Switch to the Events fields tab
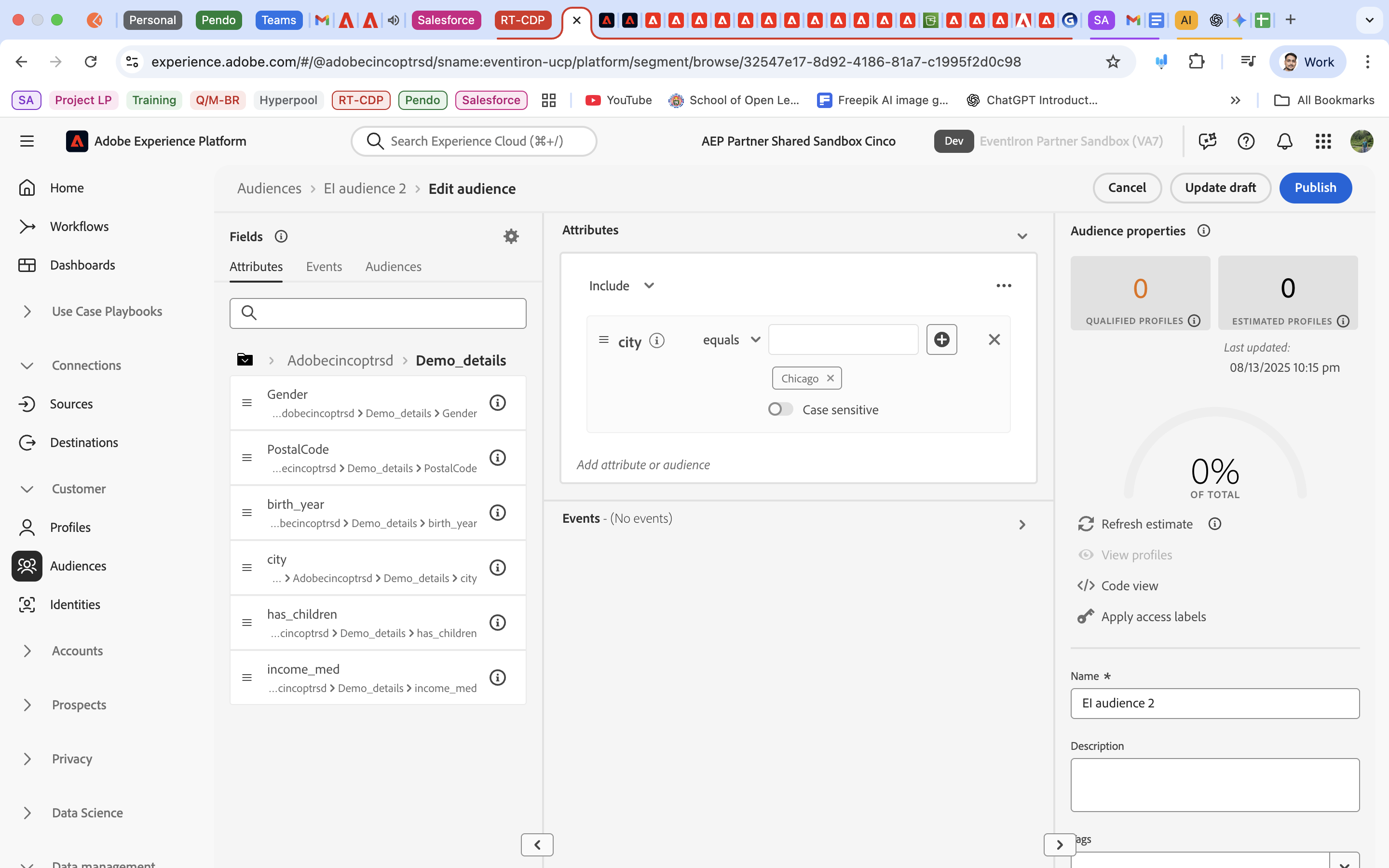 (324, 266)
